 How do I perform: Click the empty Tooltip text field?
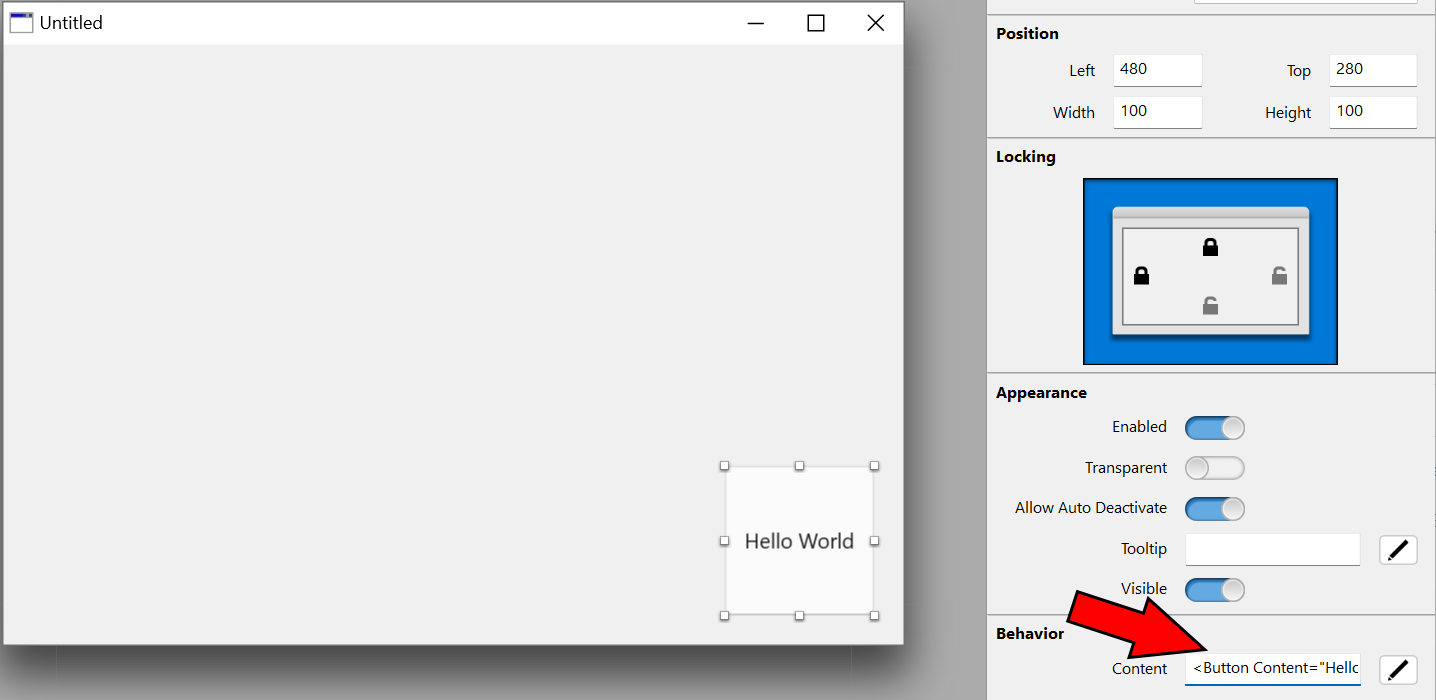[1272, 549]
